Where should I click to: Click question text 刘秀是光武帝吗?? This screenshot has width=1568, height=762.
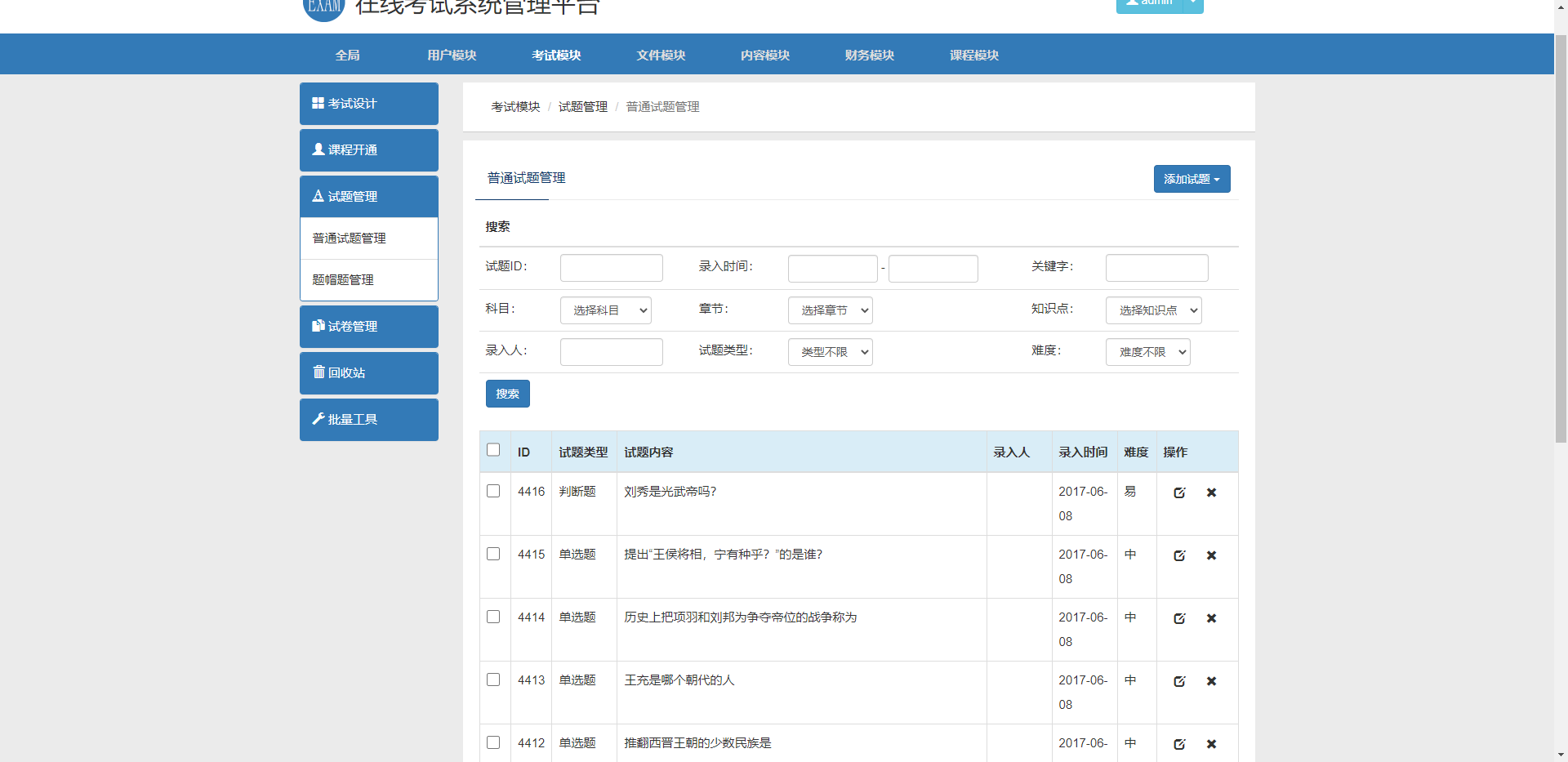(670, 492)
